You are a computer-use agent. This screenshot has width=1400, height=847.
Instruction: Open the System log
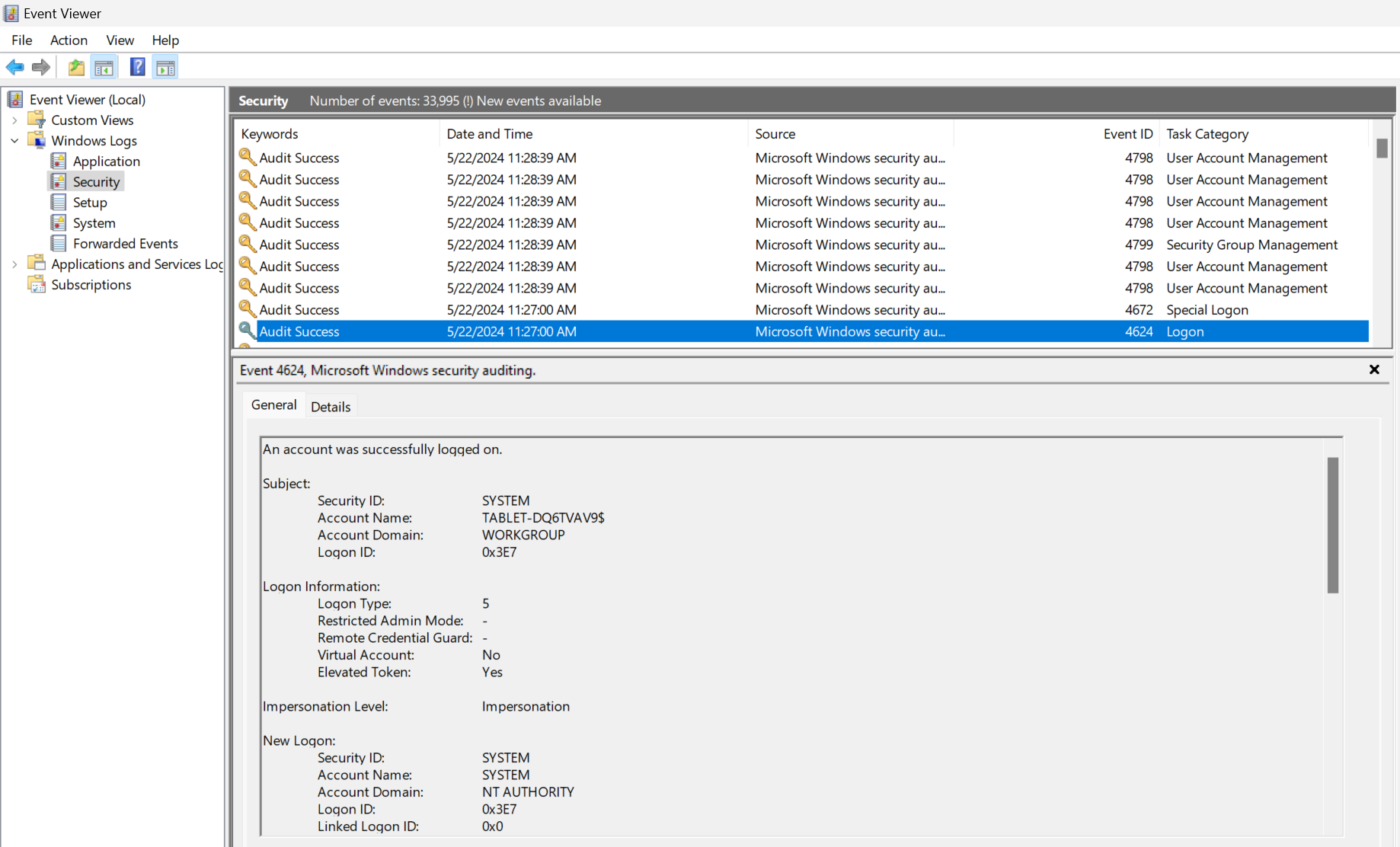click(93, 222)
